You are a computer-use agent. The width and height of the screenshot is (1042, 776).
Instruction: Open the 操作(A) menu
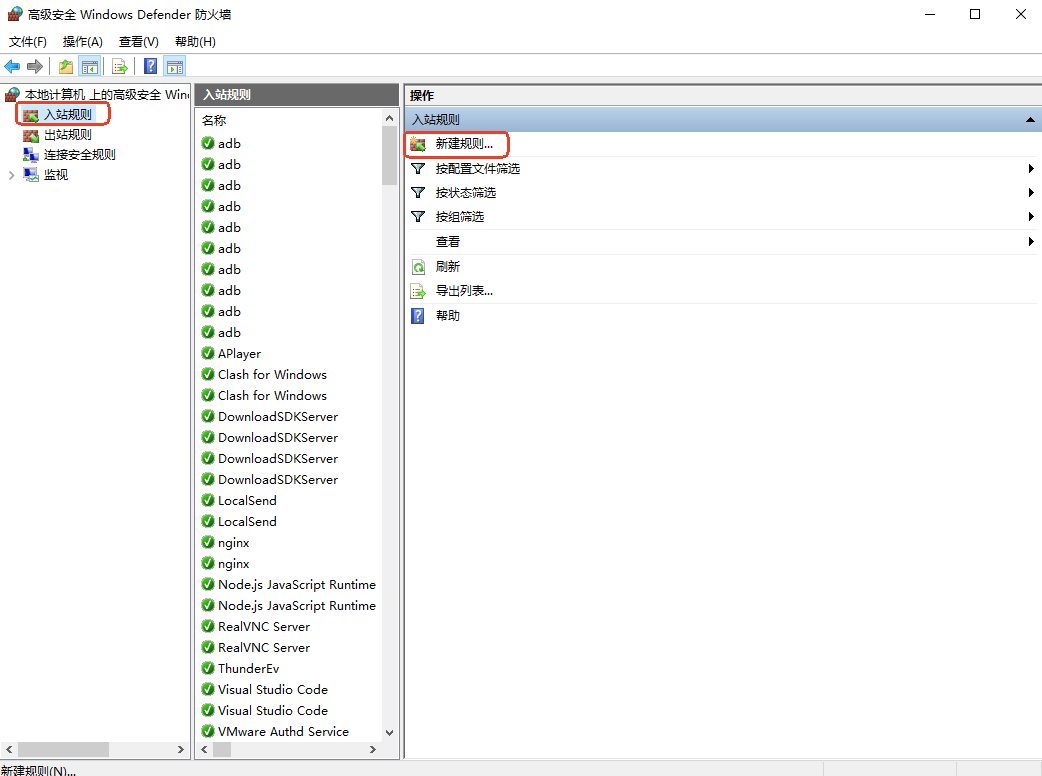click(x=82, y=42)
